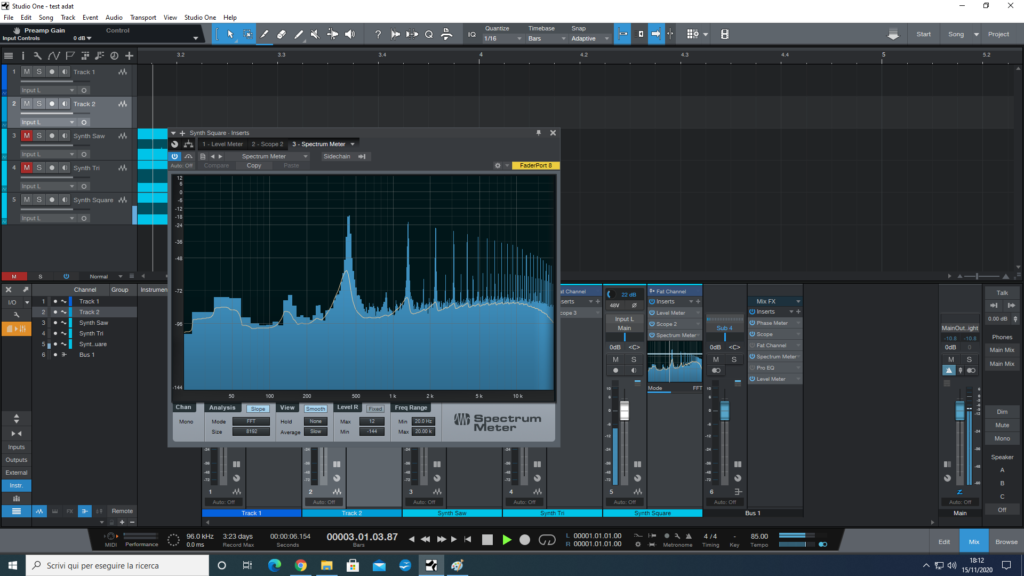This screenshot has height=576, width=1024.
Task: Click the wrench track options icon
Action: pyautogui.click(x=37, y=56)
